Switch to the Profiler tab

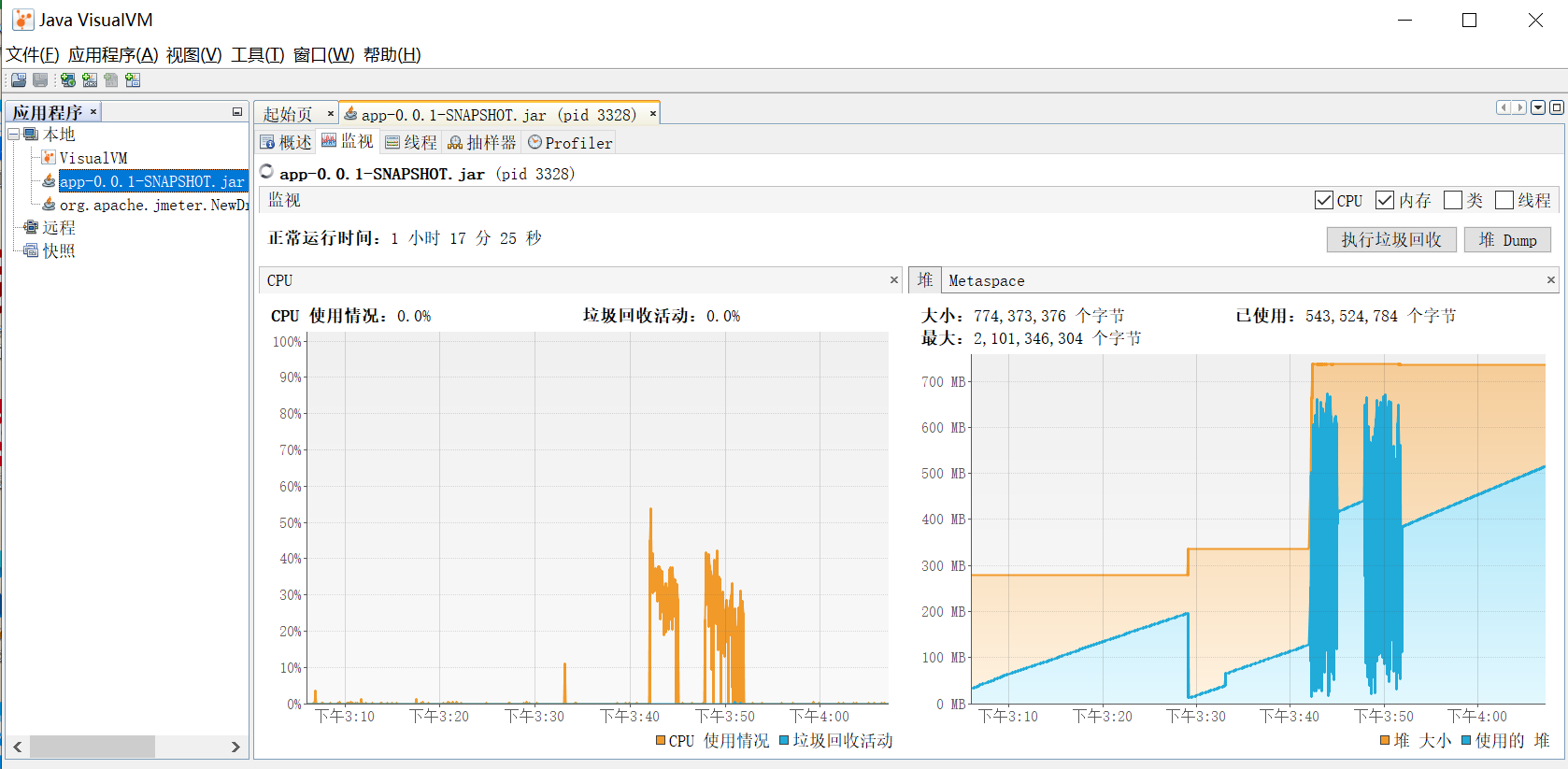(570, 142)
